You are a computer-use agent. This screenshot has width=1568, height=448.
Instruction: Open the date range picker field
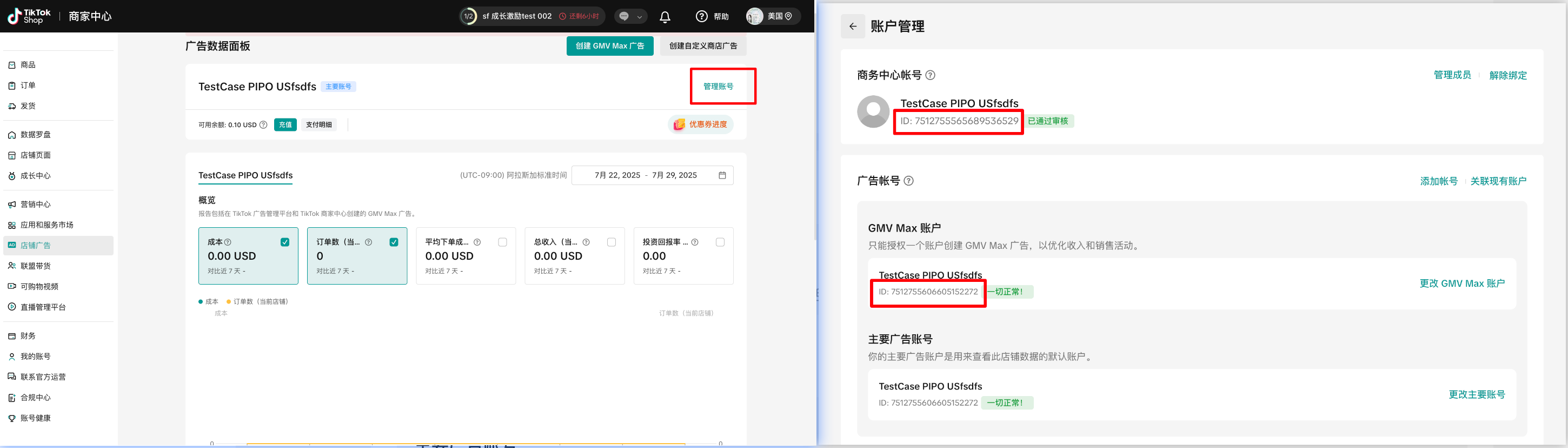[x=645, y=175]
